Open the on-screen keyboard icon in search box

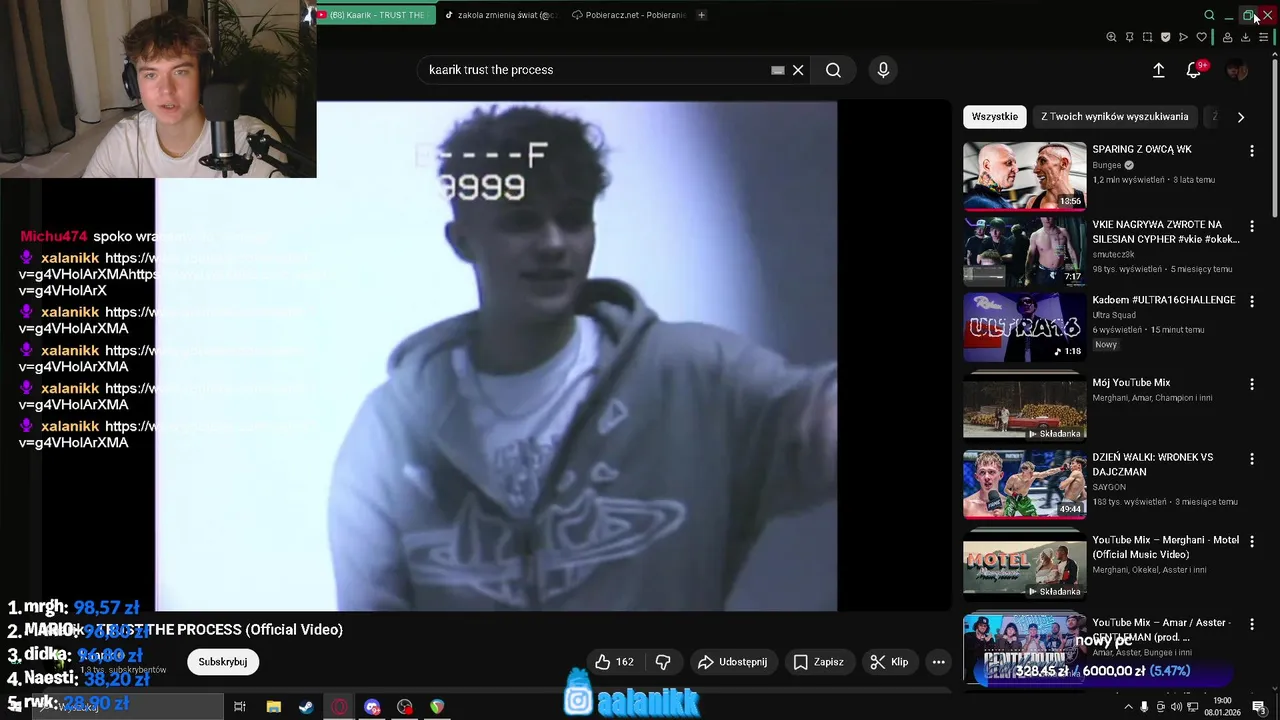click(x=777, y=70)
